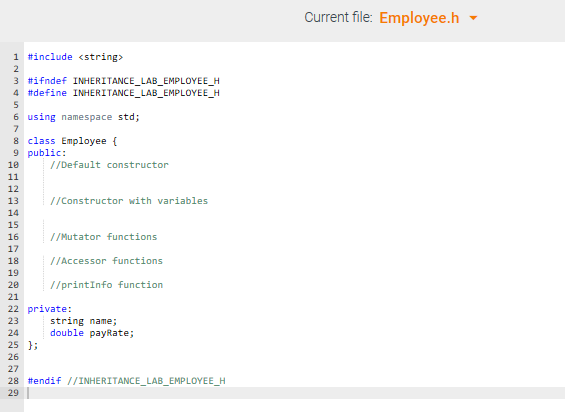Image resolution: width=565 pixels, height=412 pixels.
Task: Click line number 21 in the gutter
Action: [x=13, y=297]
